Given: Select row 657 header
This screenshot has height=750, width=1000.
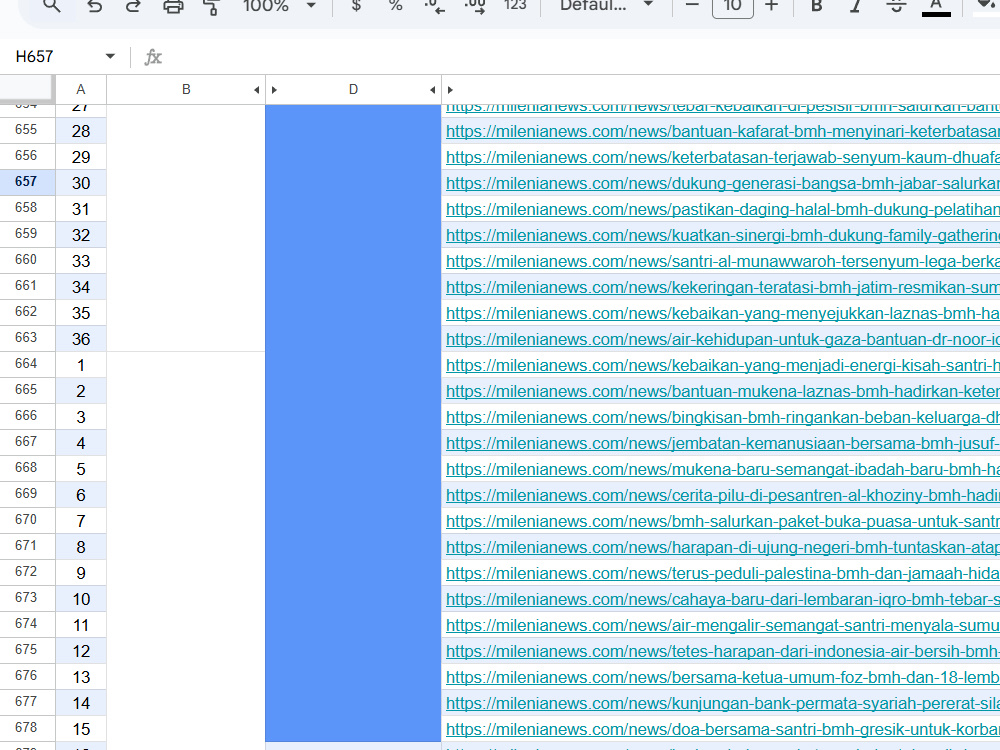Looking at the screenshot, I should click(27, 182).
